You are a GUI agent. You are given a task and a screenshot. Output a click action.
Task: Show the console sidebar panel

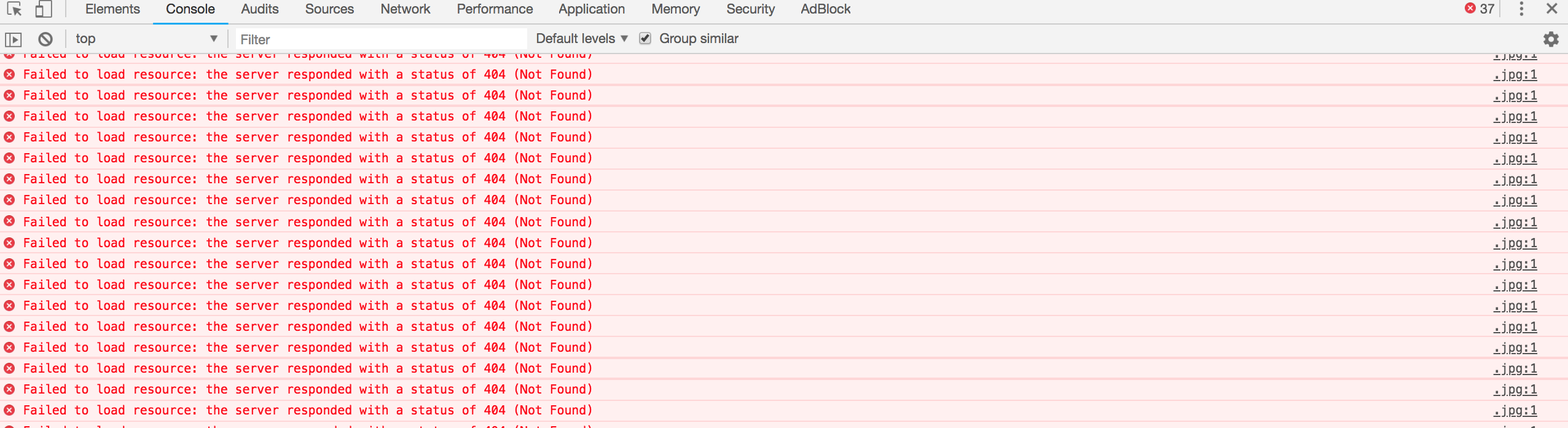pos(14,39)
